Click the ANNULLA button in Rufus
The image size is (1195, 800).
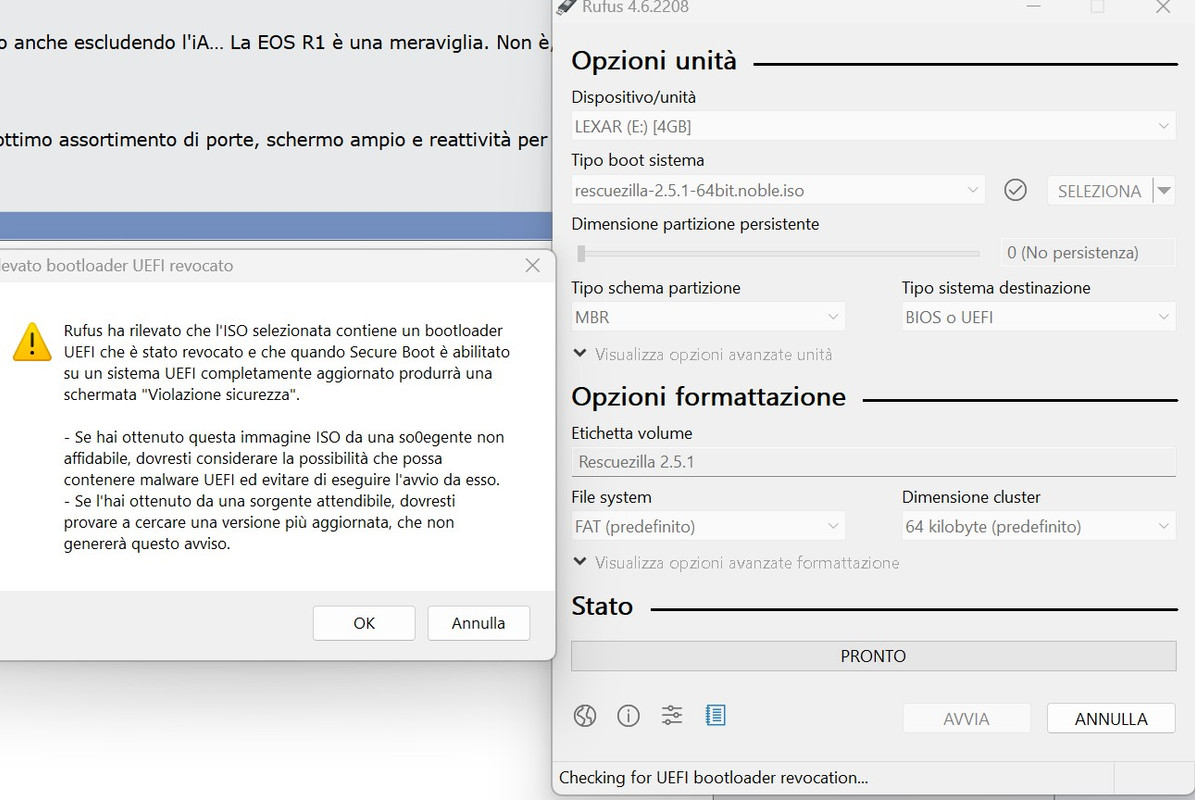1111,718
